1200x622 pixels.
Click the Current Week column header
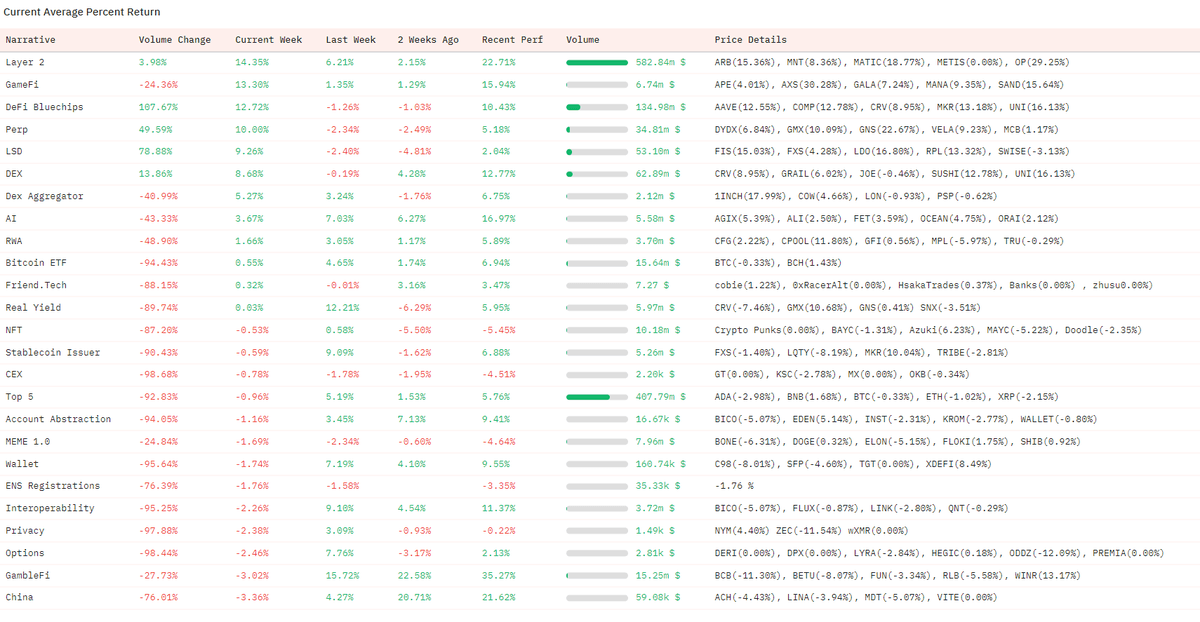pyautogui.click(x=268, y=40)
